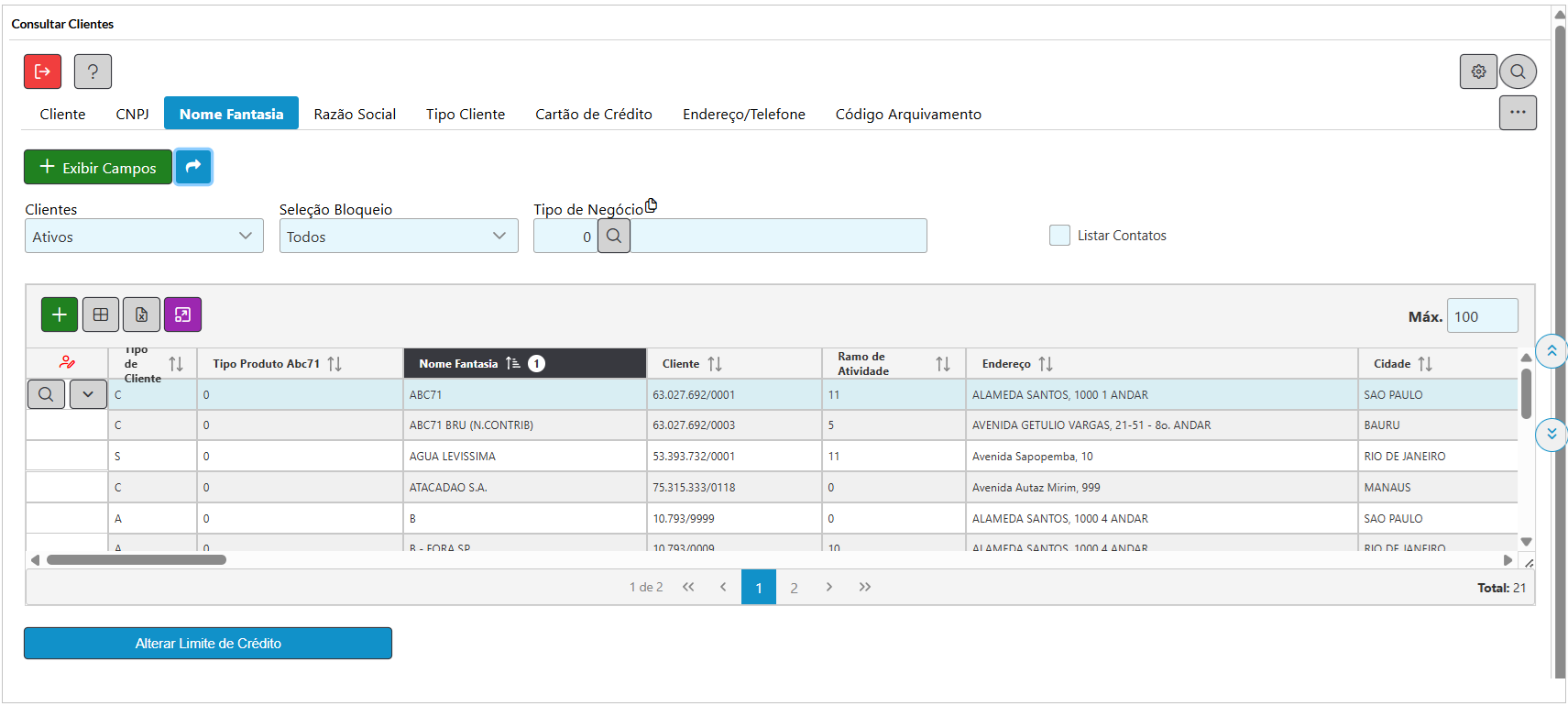Select the Endereço/Telefone tab

[x=743, y=114]
